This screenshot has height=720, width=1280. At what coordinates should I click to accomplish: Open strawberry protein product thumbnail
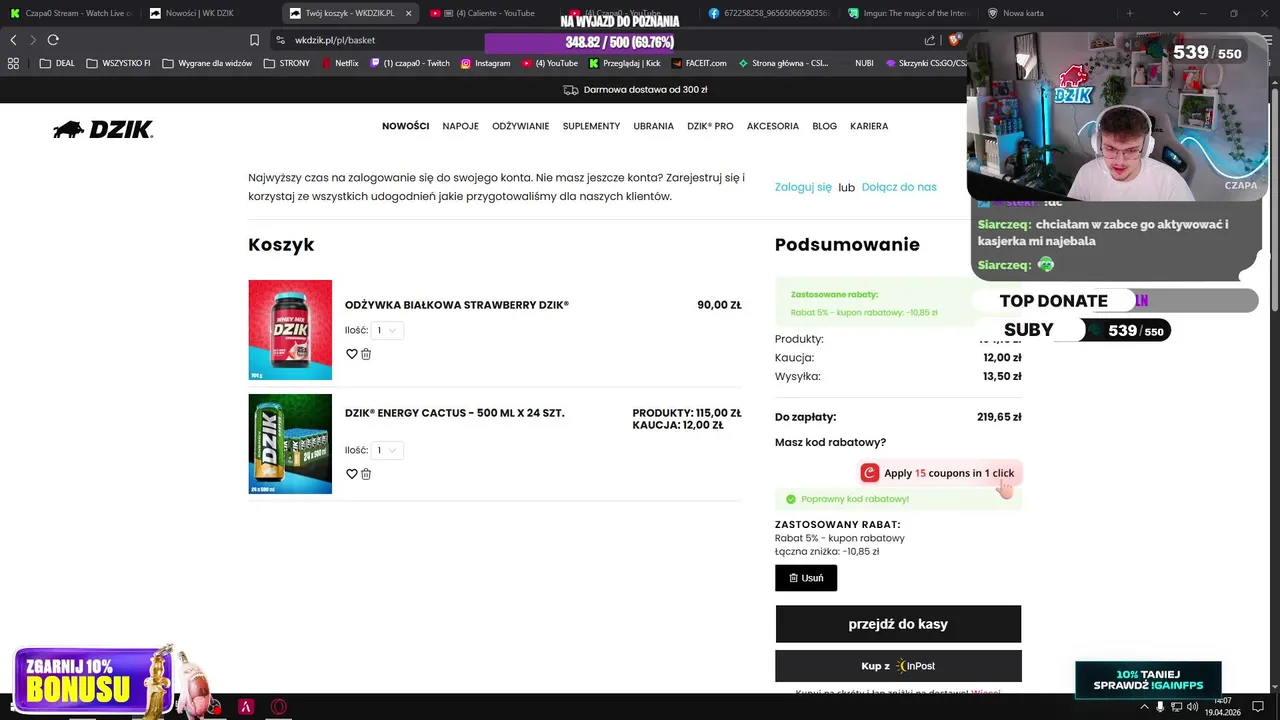click(290, 330)
